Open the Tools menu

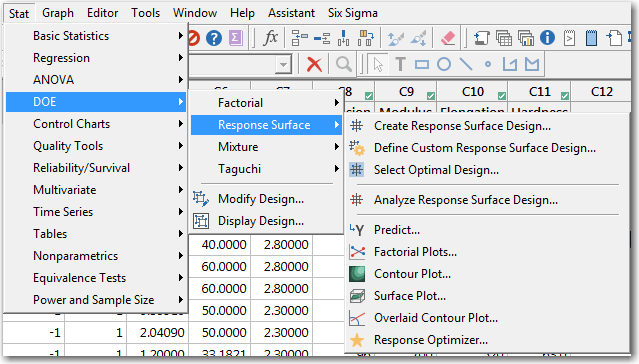point(145,13)
